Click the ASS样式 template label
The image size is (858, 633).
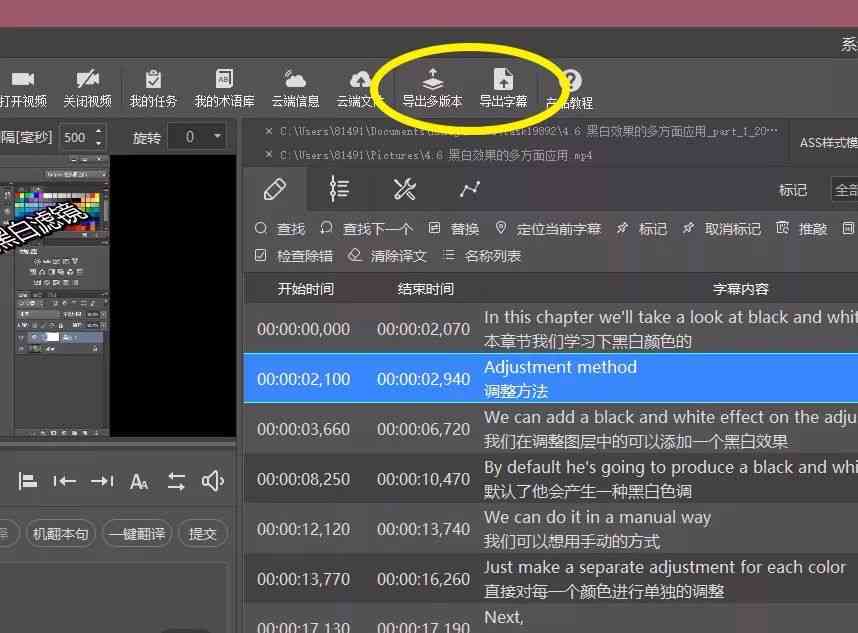tap(828, 143)
